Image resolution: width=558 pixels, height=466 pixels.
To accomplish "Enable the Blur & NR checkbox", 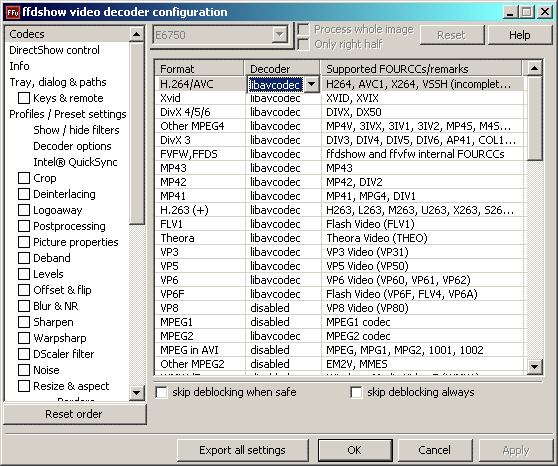I will click(24, 306).
